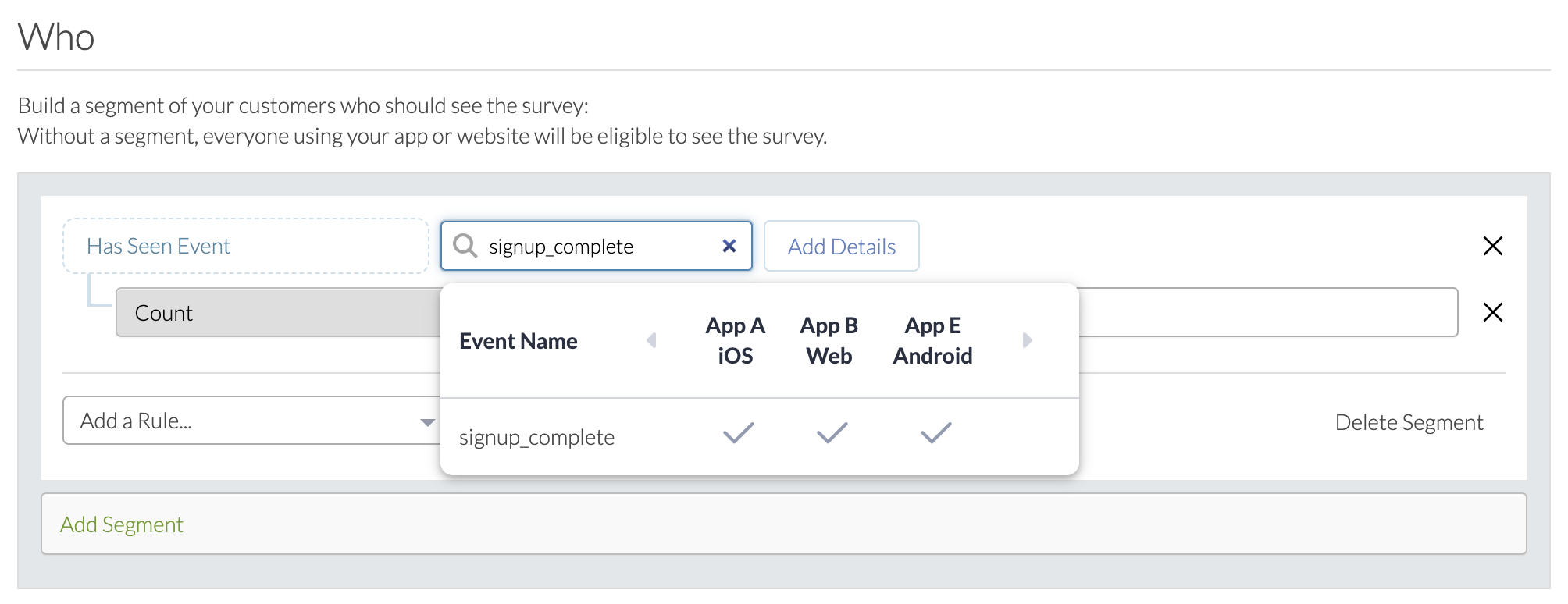Clear the signup_complete search text

[x=729, y=246]
